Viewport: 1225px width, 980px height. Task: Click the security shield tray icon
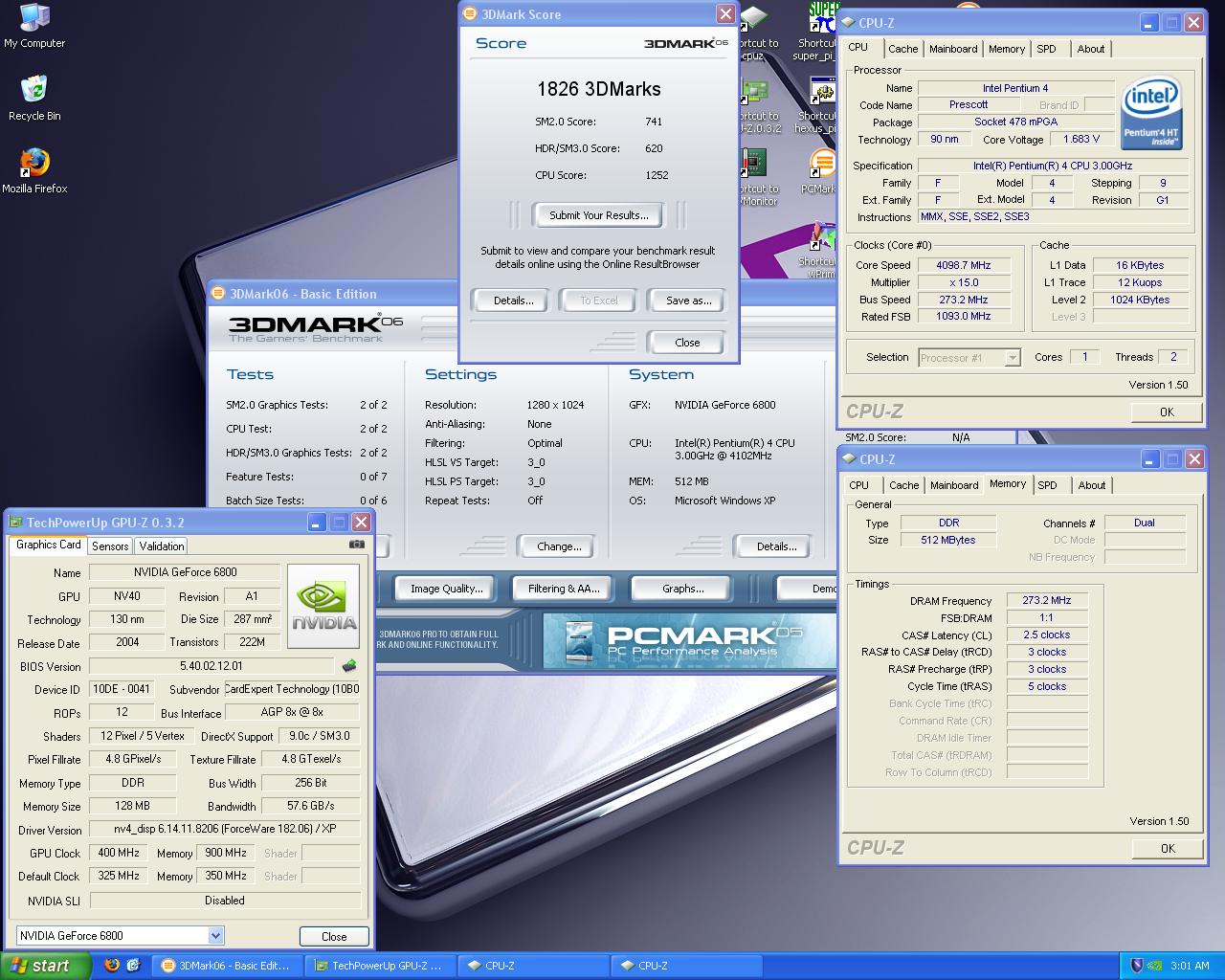(1137, 966)
